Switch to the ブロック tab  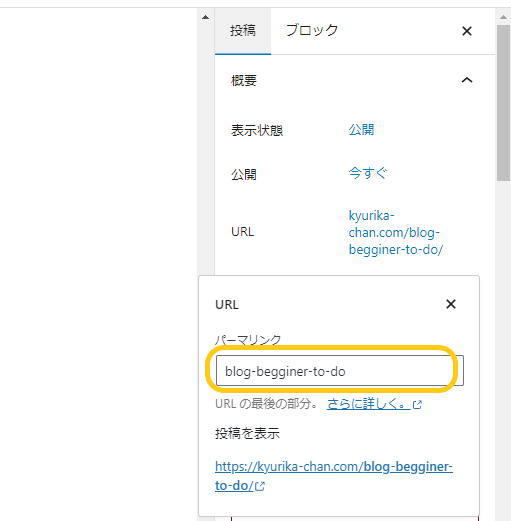tap(312, 31)
